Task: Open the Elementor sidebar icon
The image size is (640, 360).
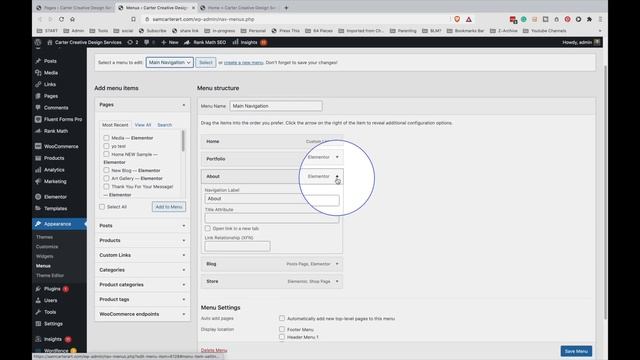Action: (38, 197)
